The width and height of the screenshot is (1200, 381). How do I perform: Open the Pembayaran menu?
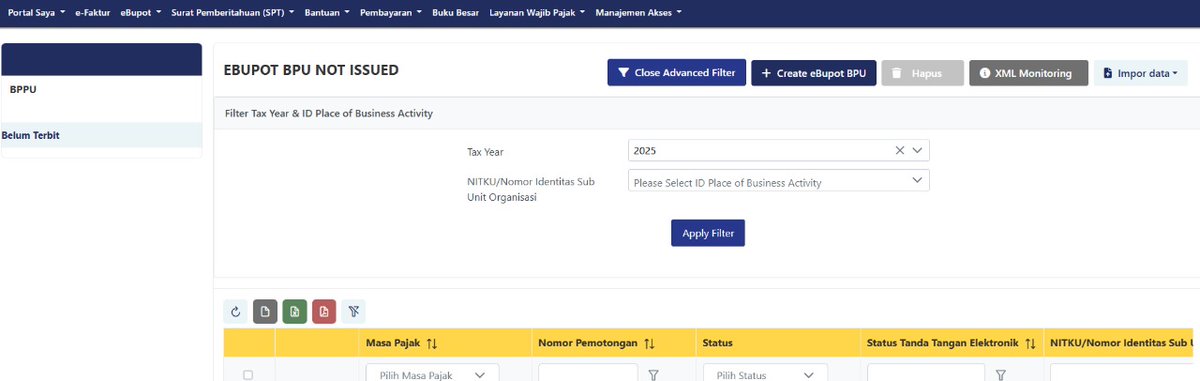(x=392, y=13)
